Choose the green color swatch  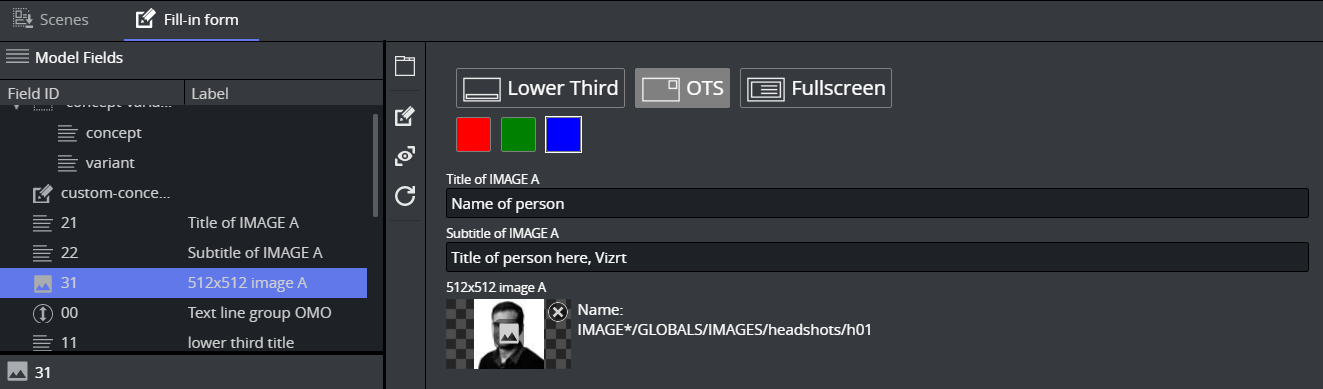pos(518,135)
